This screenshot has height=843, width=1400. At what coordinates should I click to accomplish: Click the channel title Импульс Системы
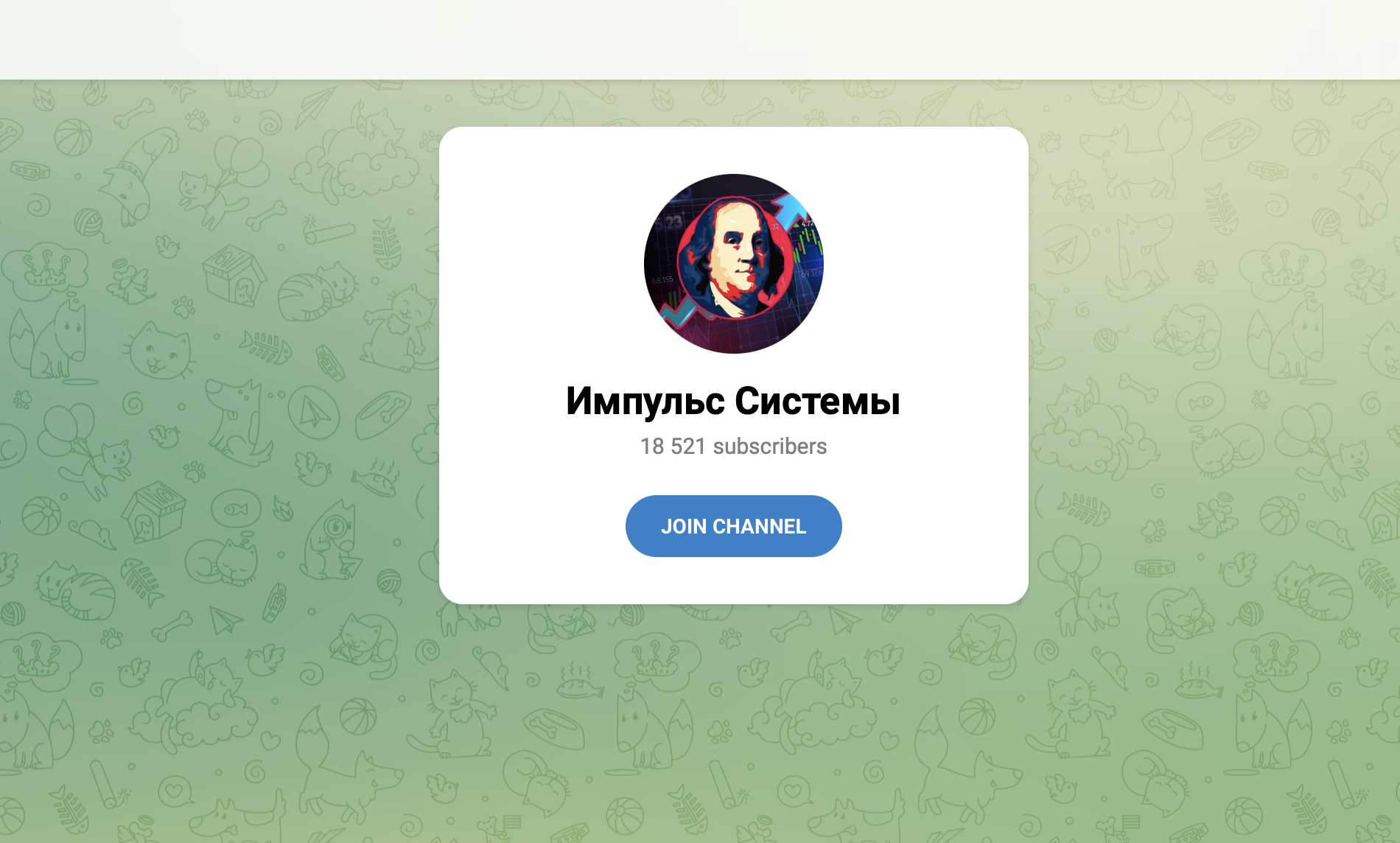pos(733,402)
